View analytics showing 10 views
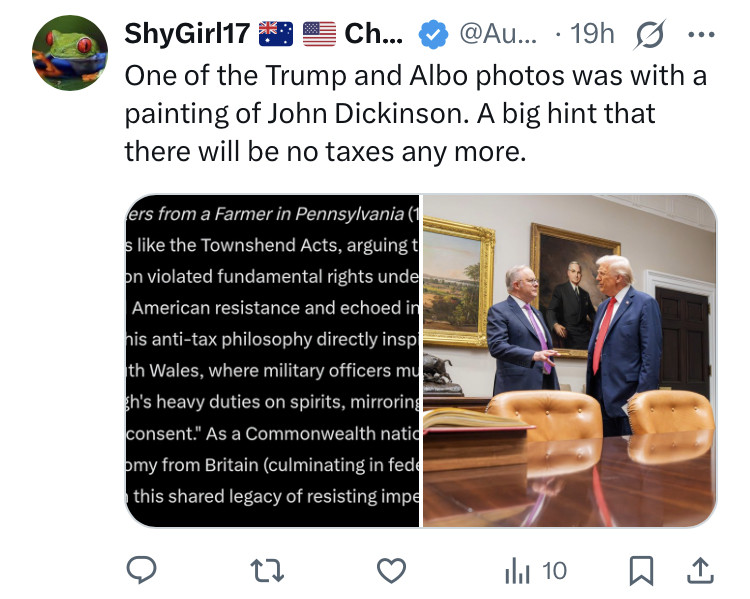Viewport: 750px width, 599px height. pos(536,571)
